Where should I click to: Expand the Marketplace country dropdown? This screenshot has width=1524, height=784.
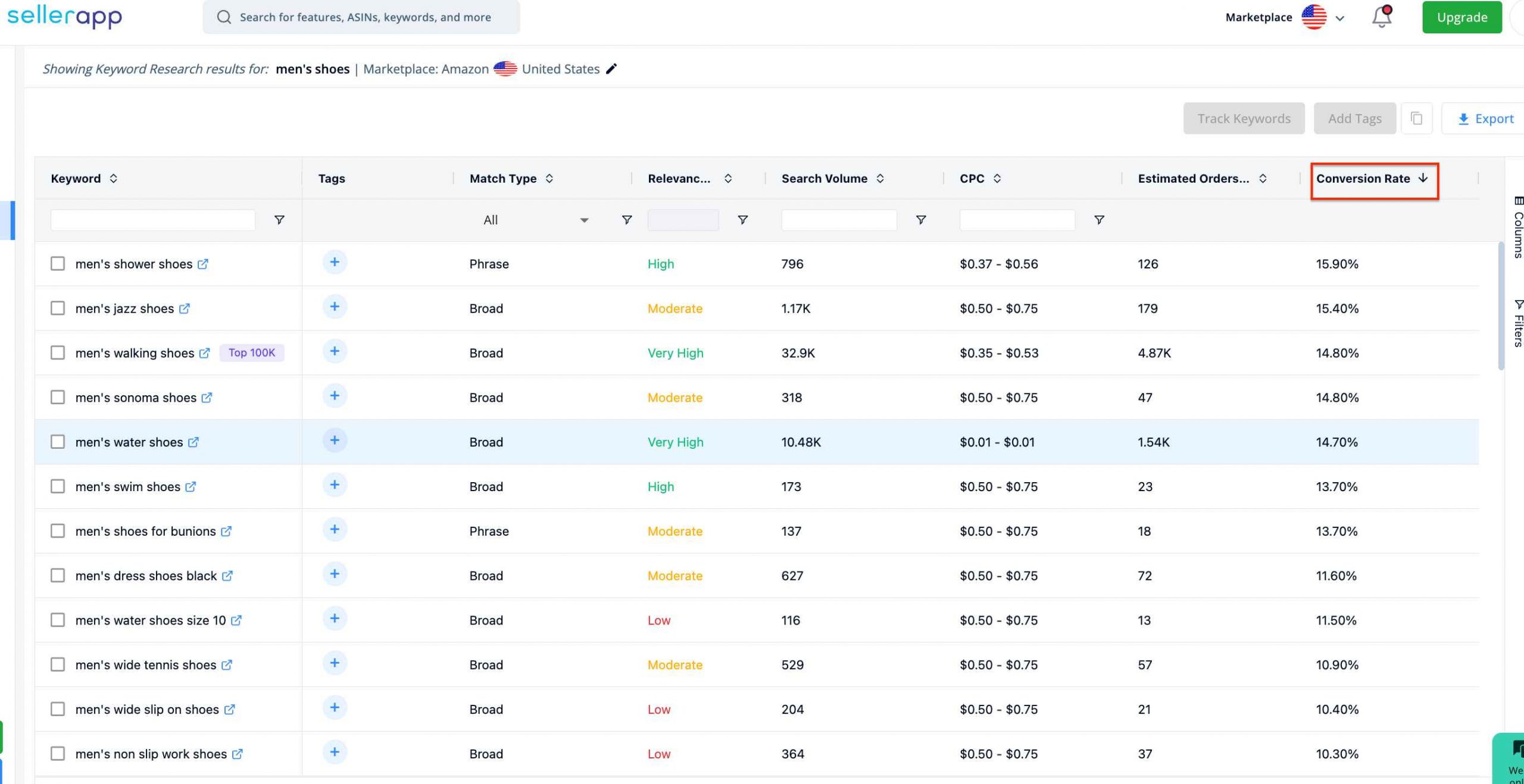[1340, 18]
